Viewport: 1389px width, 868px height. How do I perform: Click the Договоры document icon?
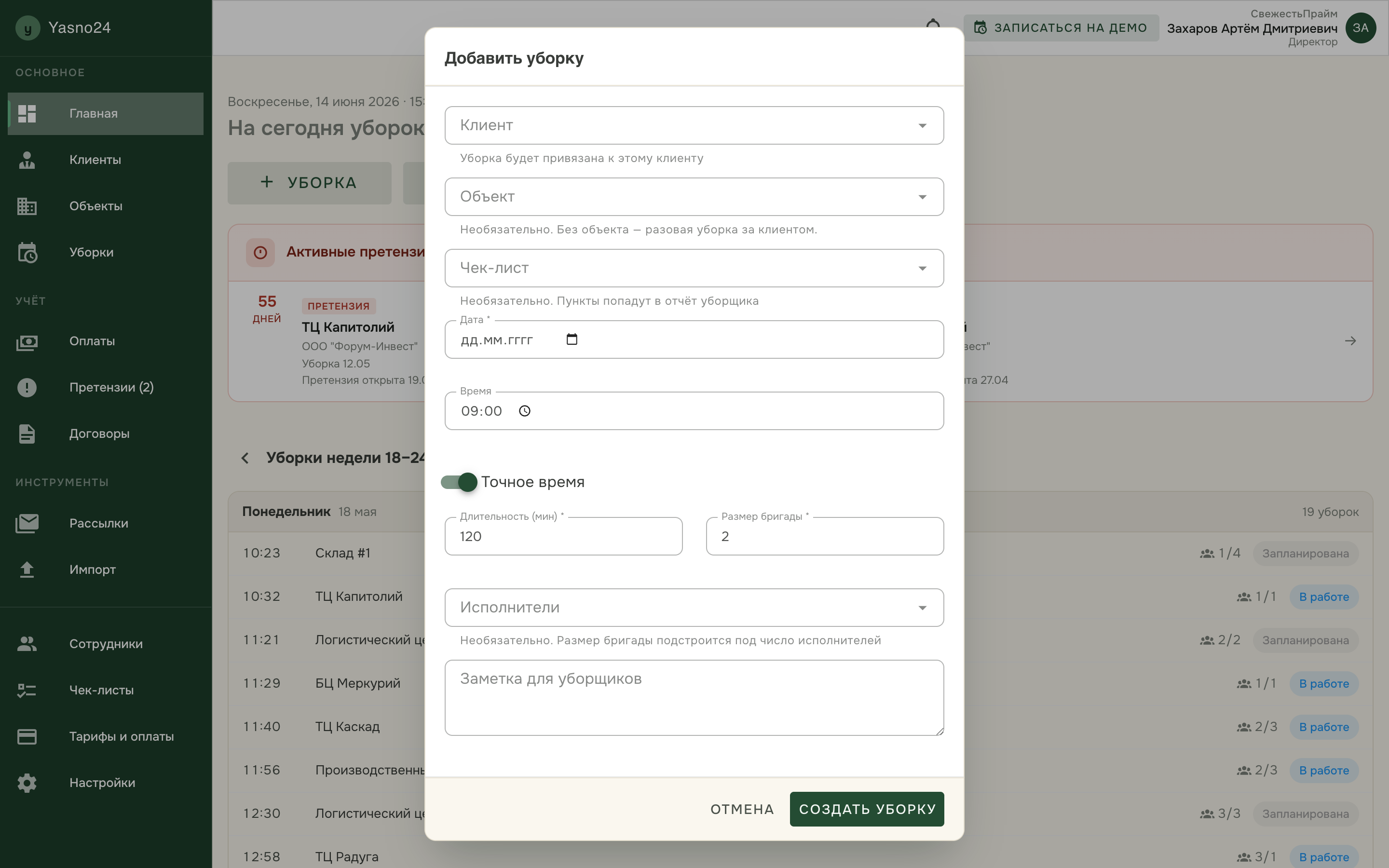click(27, 434)
